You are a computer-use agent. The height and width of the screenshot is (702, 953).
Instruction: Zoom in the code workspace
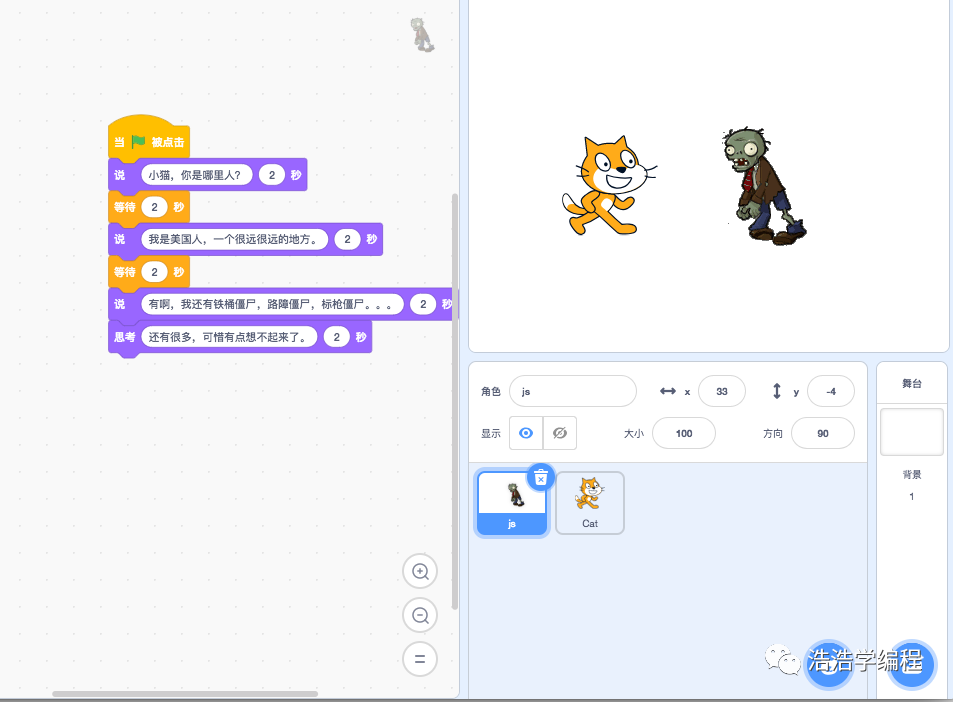(x=420, y=571)
